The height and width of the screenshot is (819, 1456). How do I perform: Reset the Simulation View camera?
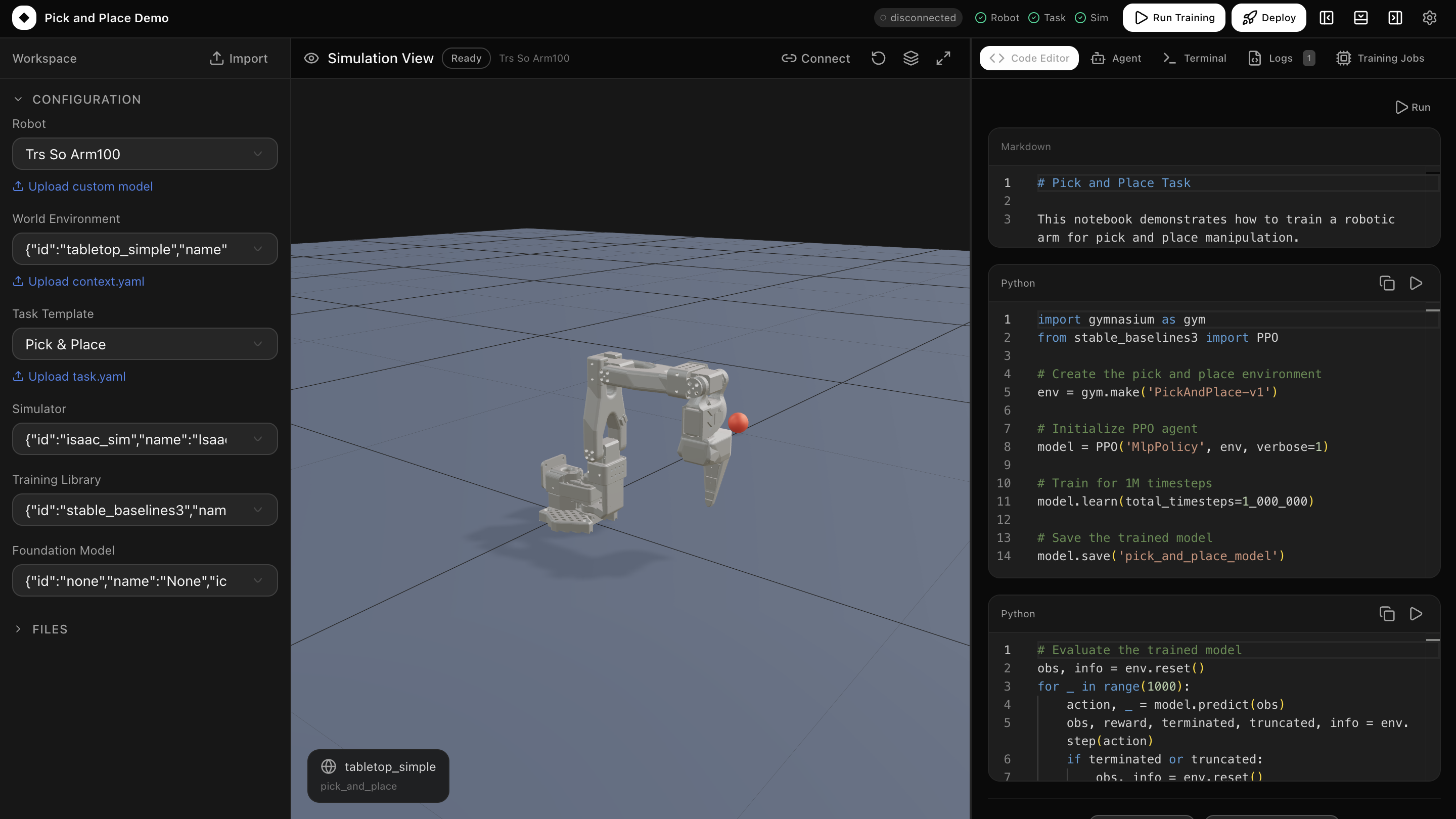tap(878, 58)
